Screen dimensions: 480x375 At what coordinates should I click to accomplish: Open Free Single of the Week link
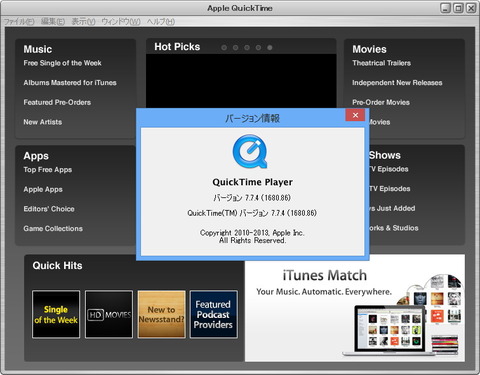point(62,63)
